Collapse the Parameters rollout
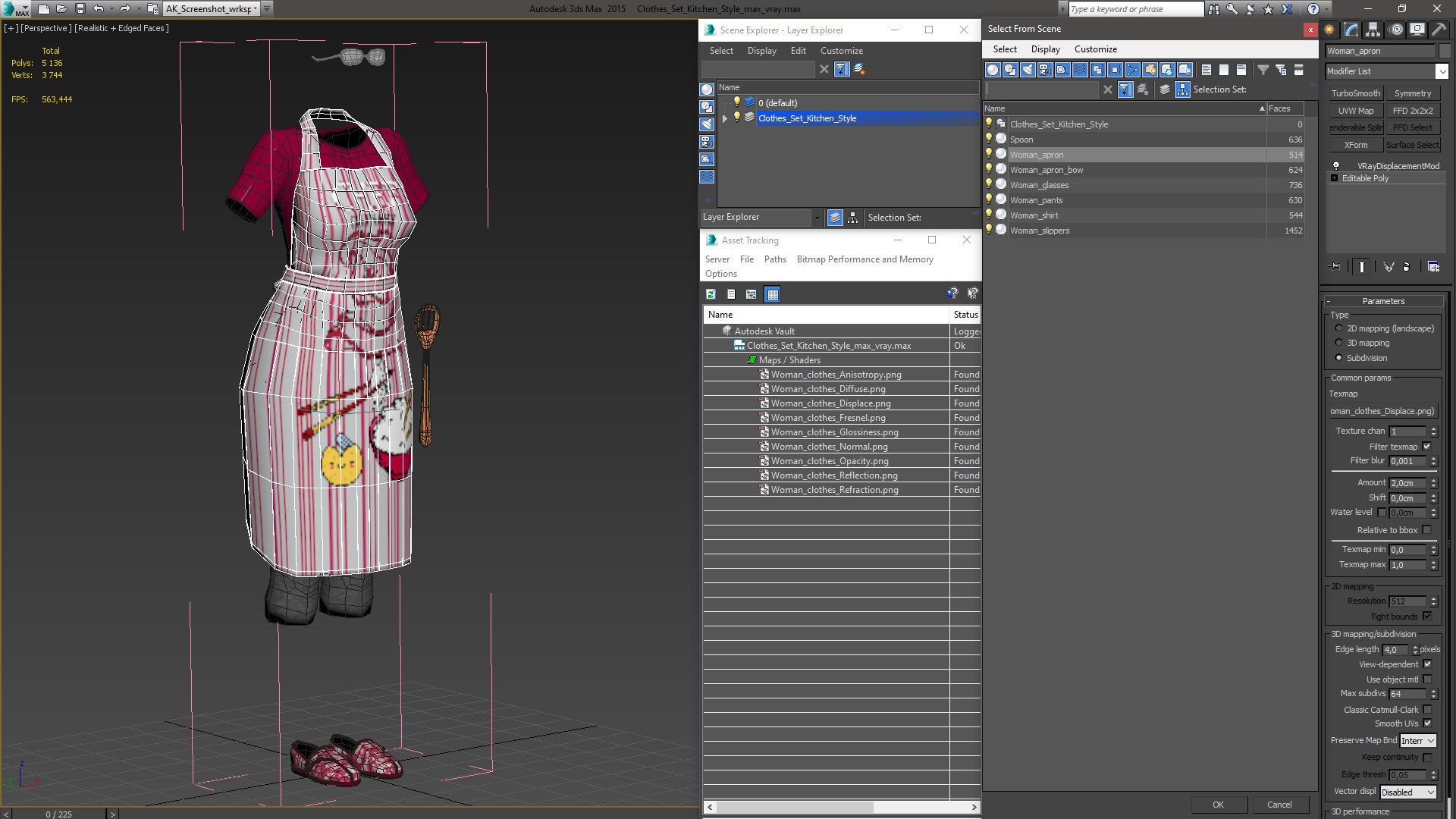Screen dimensions: 1456x819 pos(1383,301)
